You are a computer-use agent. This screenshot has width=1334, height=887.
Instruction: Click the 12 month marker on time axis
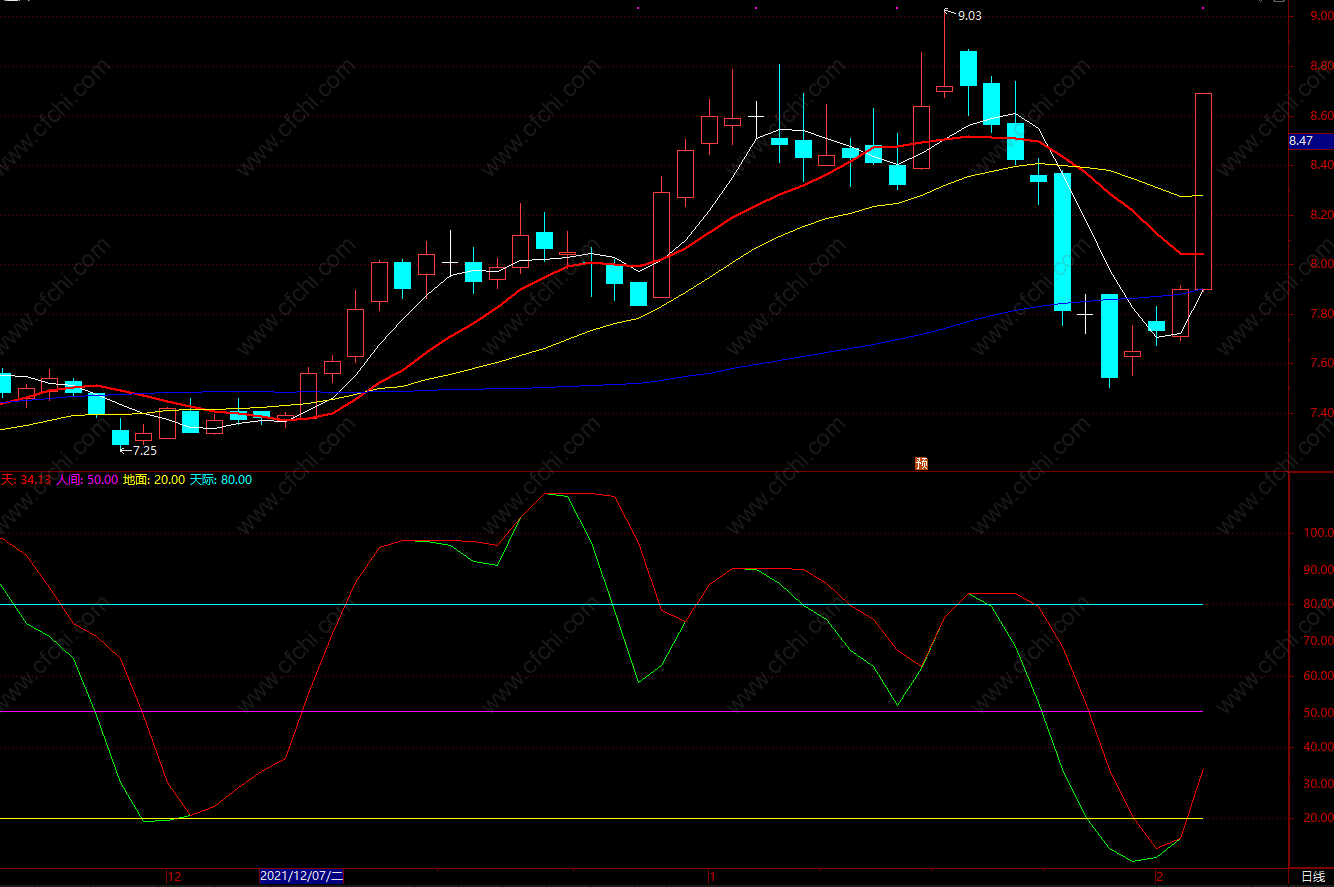pyautogui.click(x=173, y=876)
